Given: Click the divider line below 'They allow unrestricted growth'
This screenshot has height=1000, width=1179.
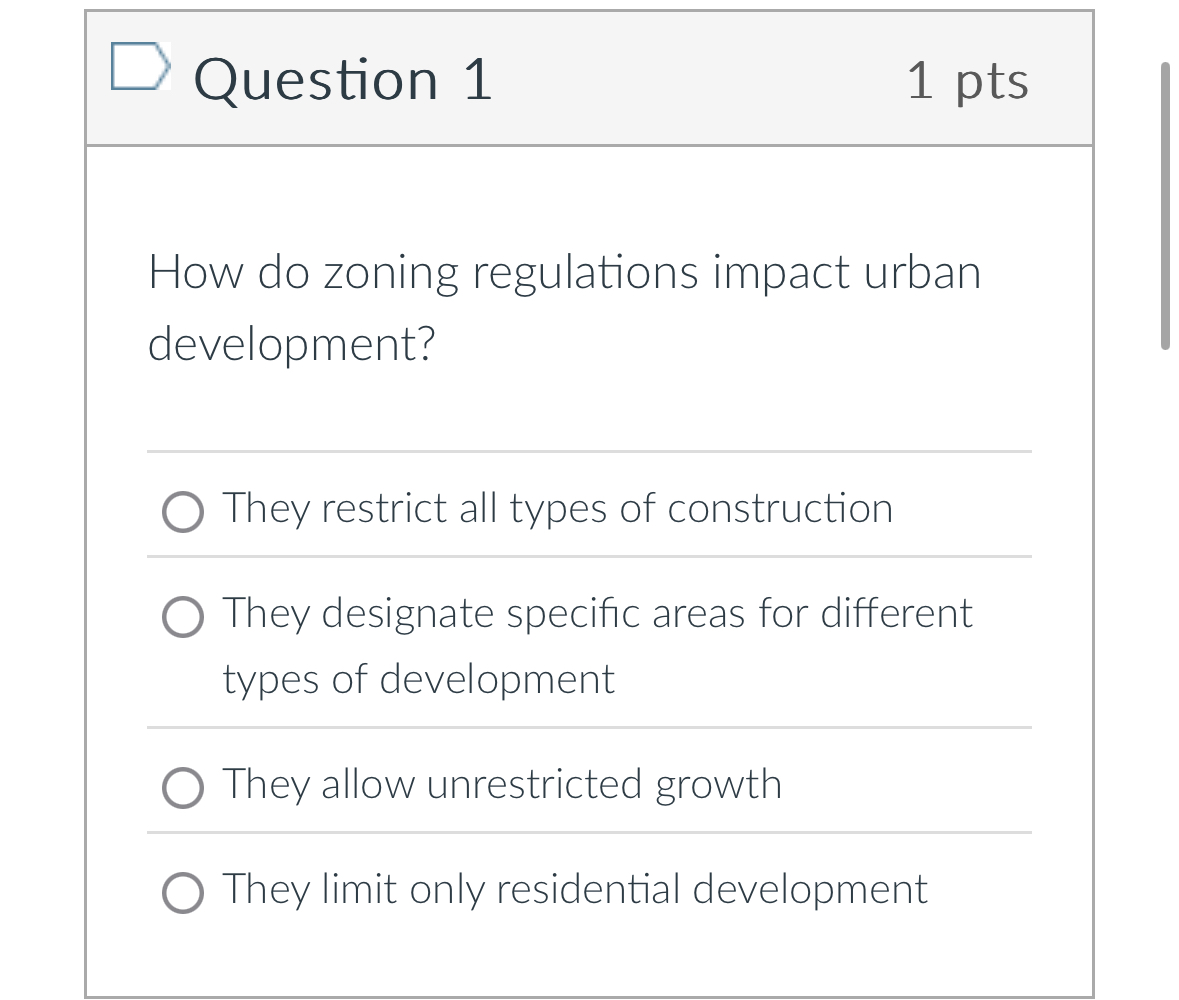Looking at the screenshot, I should click(x=588, y=832).
